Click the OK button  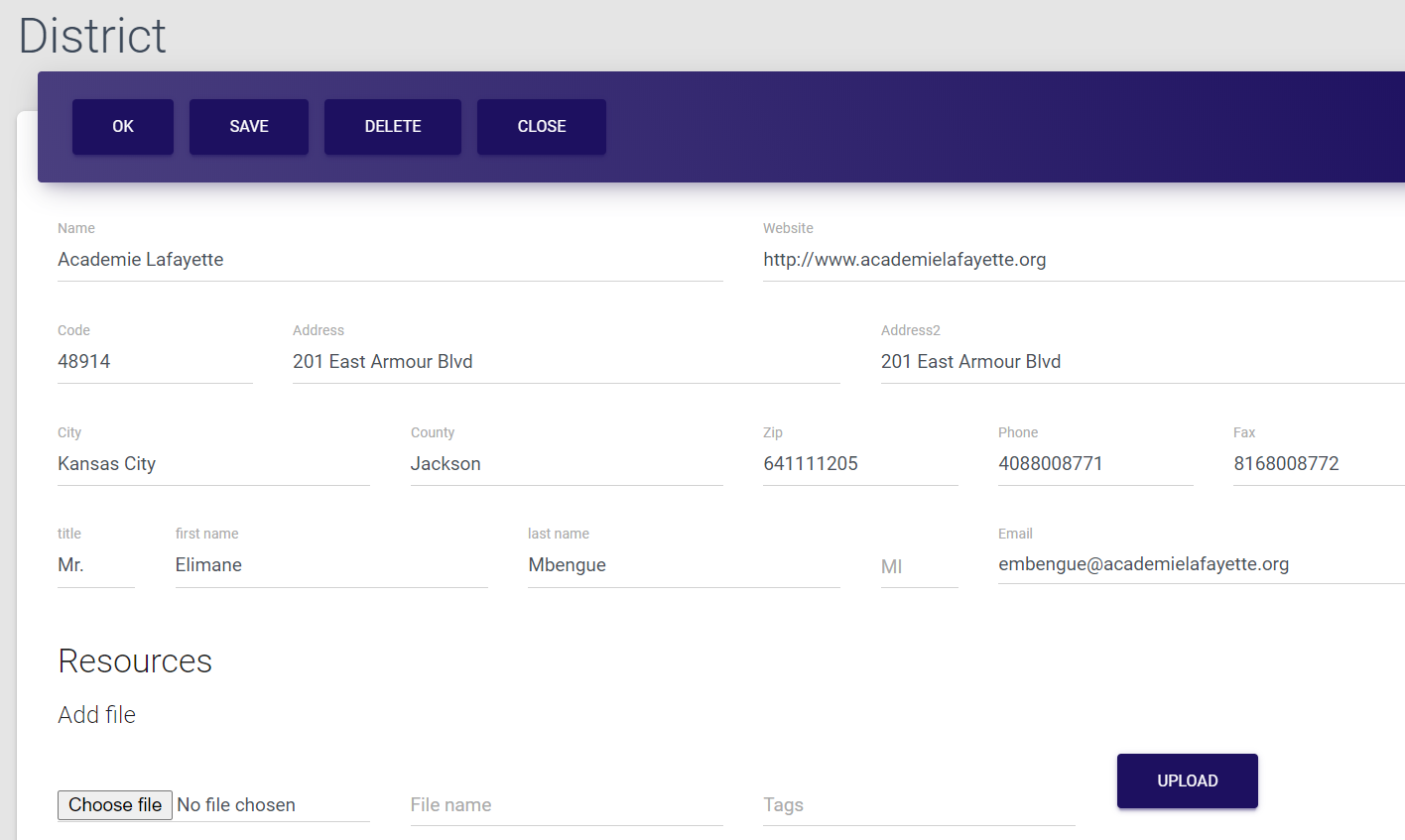tap(123, 127)
